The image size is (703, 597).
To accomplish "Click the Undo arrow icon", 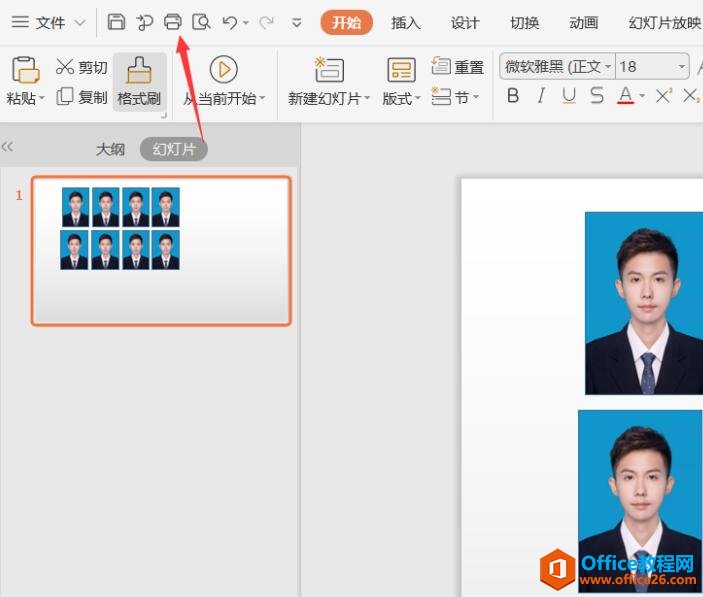I will (x=230, y=22).
